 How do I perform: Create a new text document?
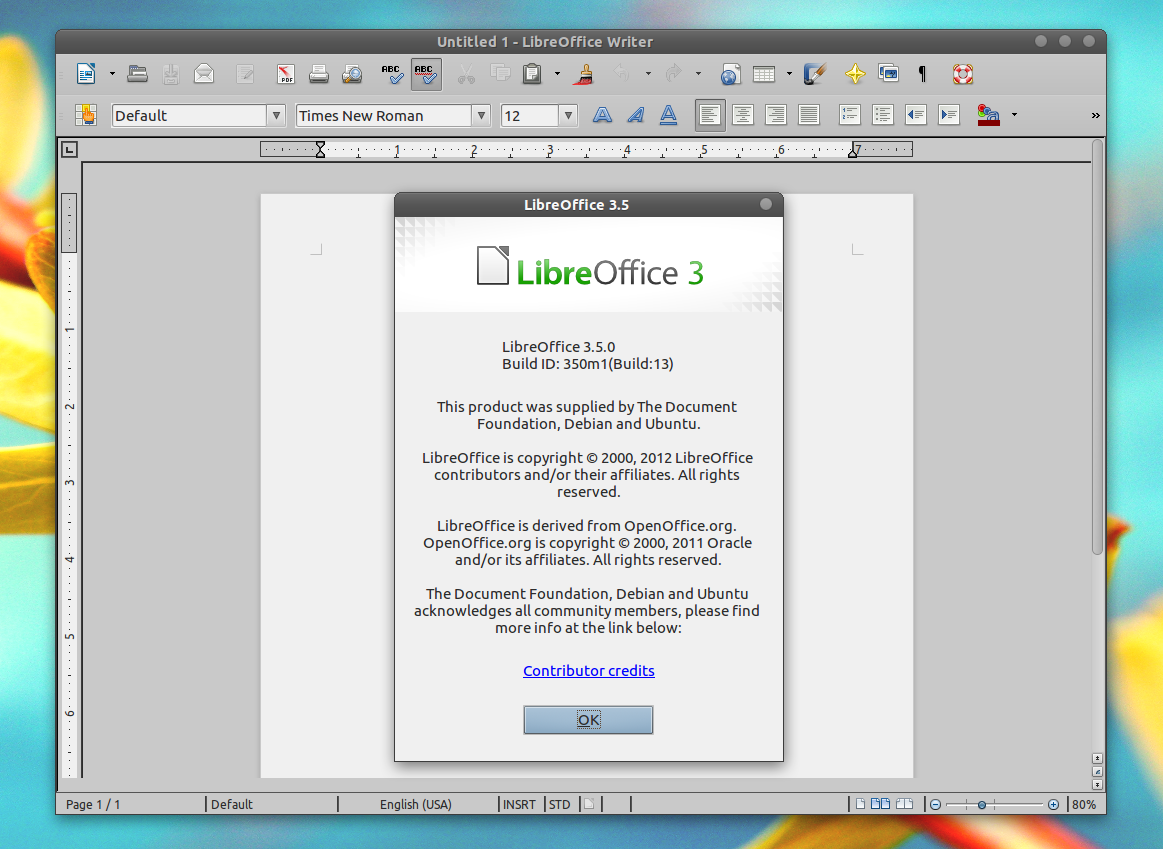(x=86, y=73)
